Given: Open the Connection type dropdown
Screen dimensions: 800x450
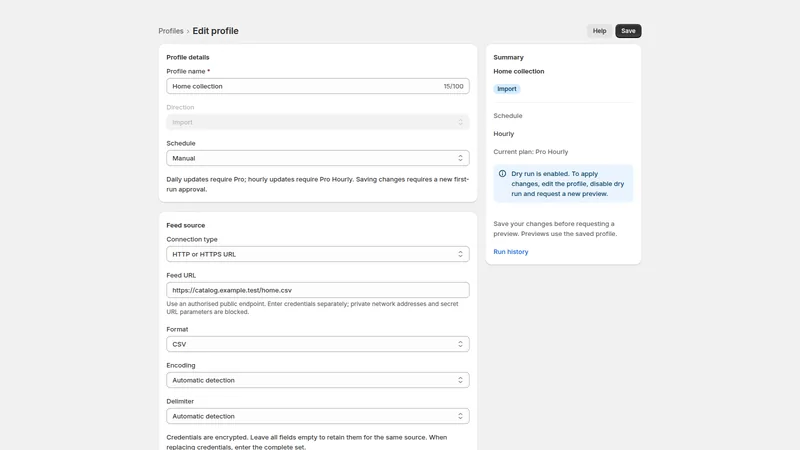Looking at the screenshot, I should point(317,254).
